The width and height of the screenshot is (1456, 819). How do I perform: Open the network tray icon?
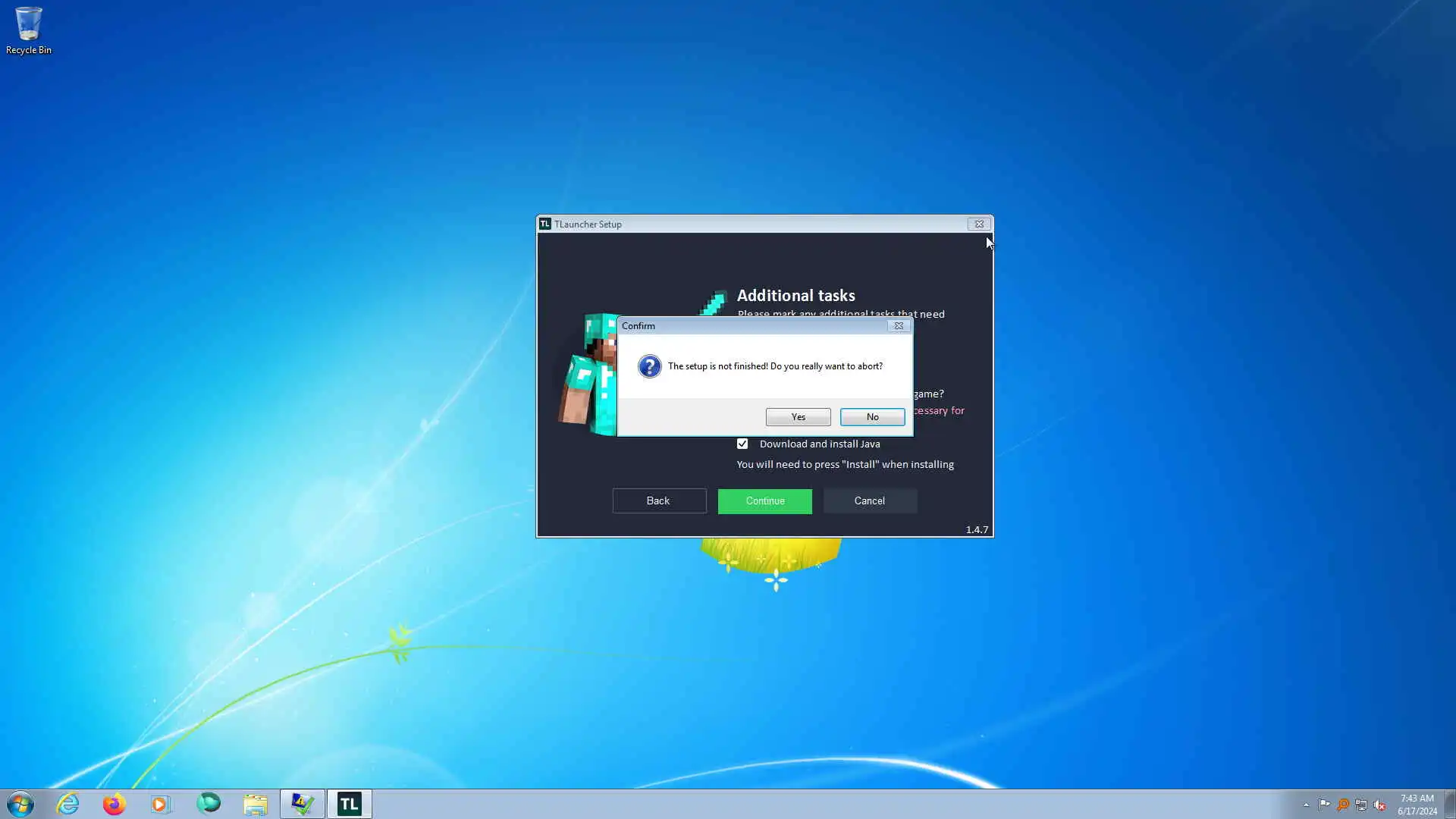click(1361, 805)
